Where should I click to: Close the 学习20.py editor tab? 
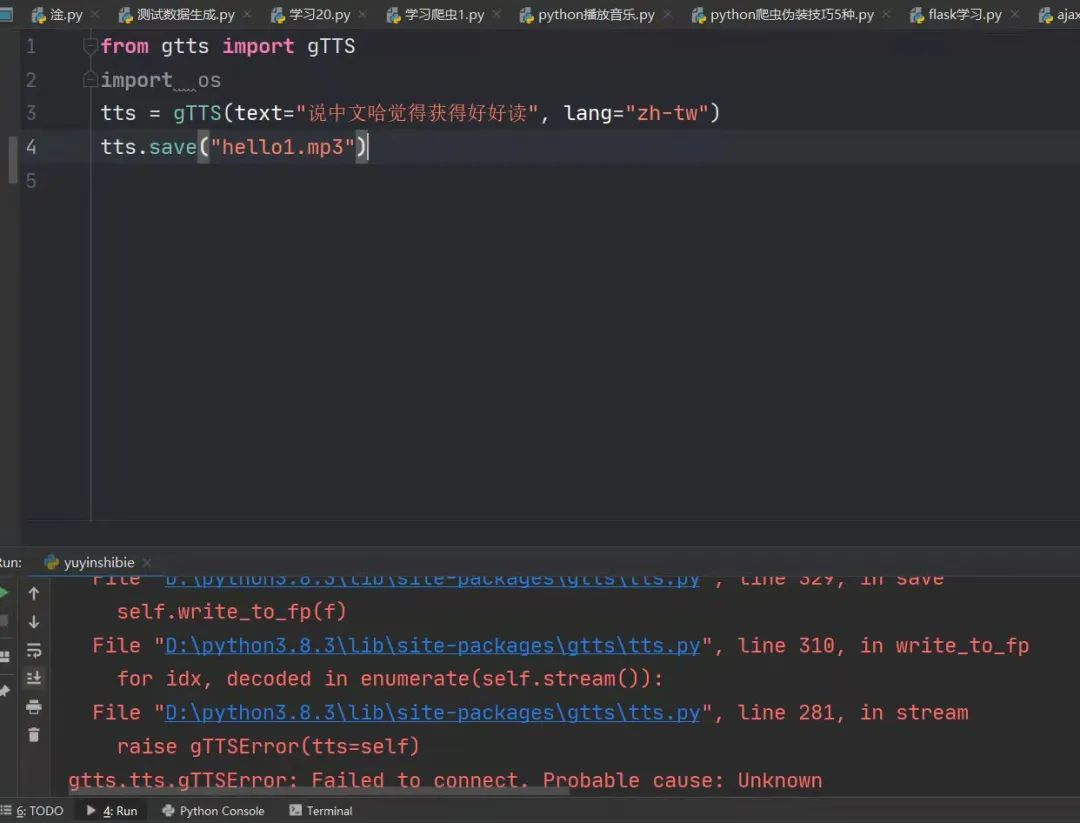click(x=362, y=14)
